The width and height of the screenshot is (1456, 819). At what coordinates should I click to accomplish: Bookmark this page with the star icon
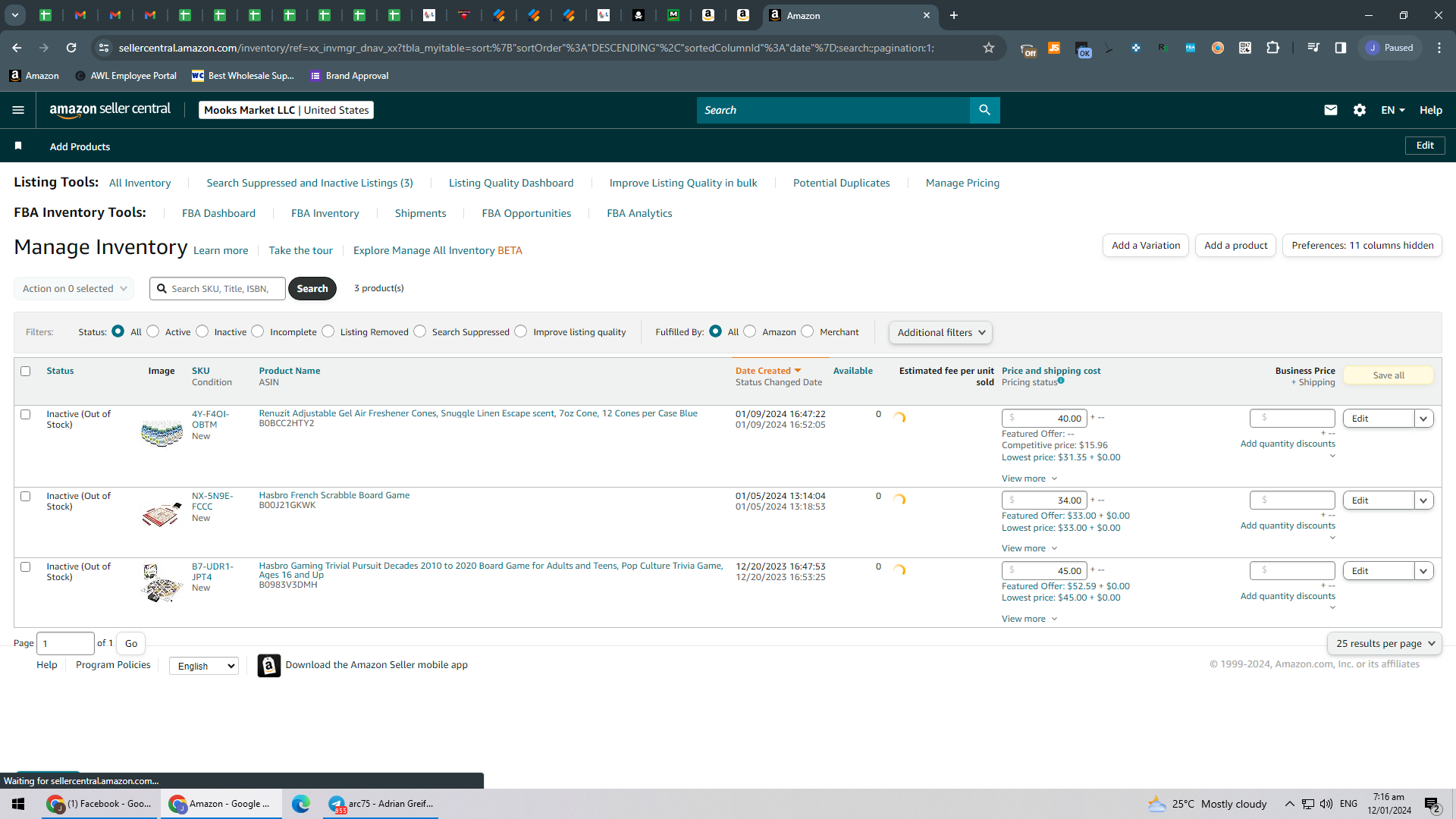(x=989, y=48)
